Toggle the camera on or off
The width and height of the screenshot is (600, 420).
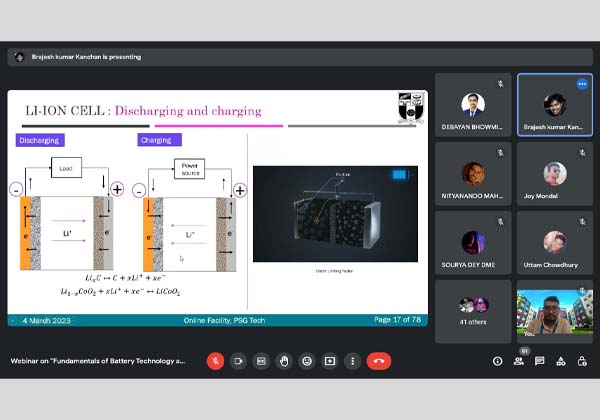(x=238, y=360)
